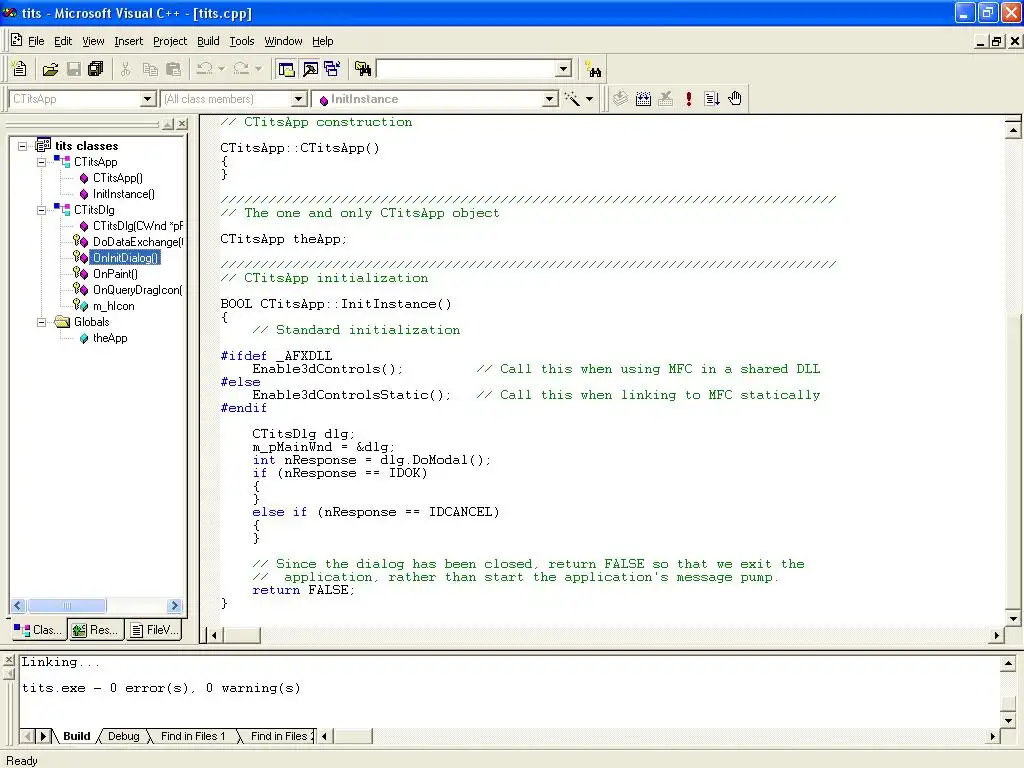Select m_hIcon member in class tree
Screen dimensions: 1024x768
pyautogui.click(x=113, y=306)
